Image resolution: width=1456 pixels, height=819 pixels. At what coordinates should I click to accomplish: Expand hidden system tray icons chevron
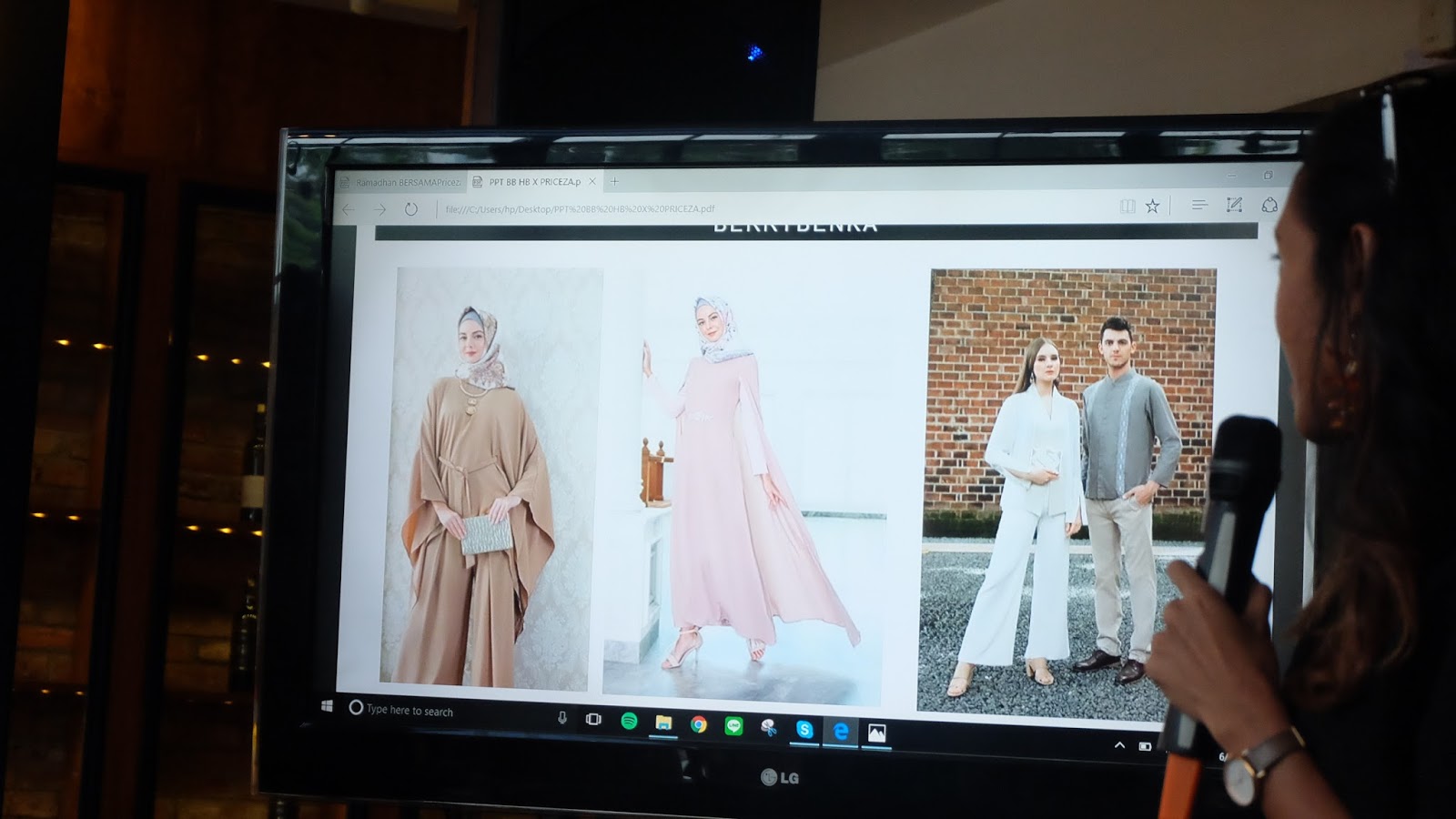[x=1119, y=745]
